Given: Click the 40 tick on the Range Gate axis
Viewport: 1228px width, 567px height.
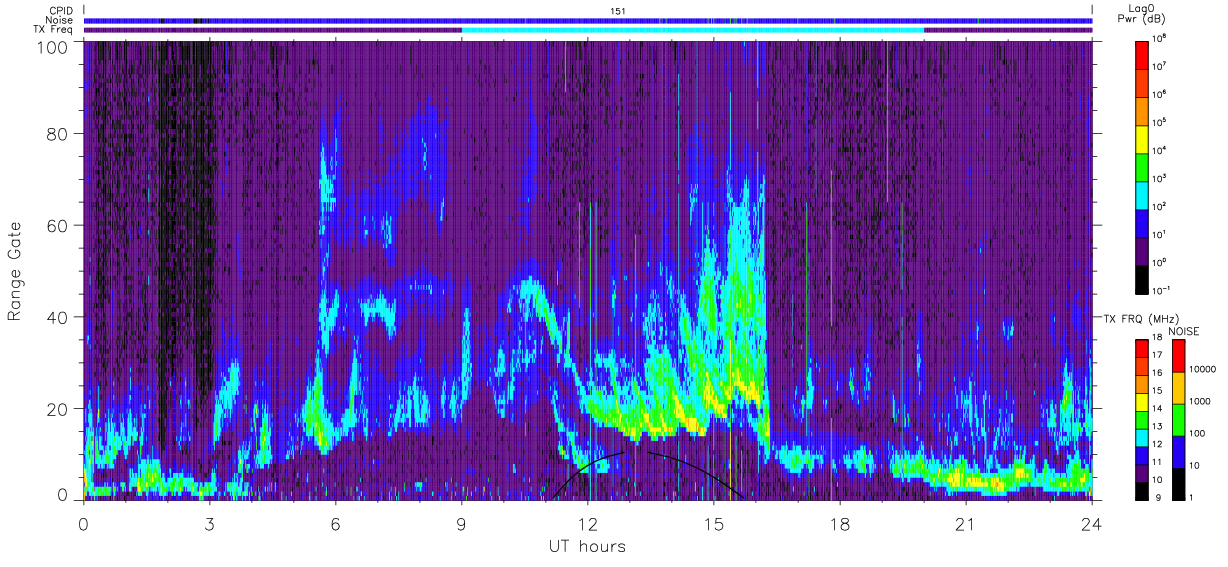Looking at the screenshot, I should [58, 317].
